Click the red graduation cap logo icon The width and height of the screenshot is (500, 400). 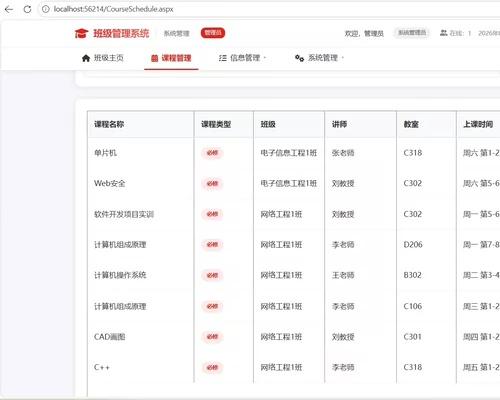(81, 33)
